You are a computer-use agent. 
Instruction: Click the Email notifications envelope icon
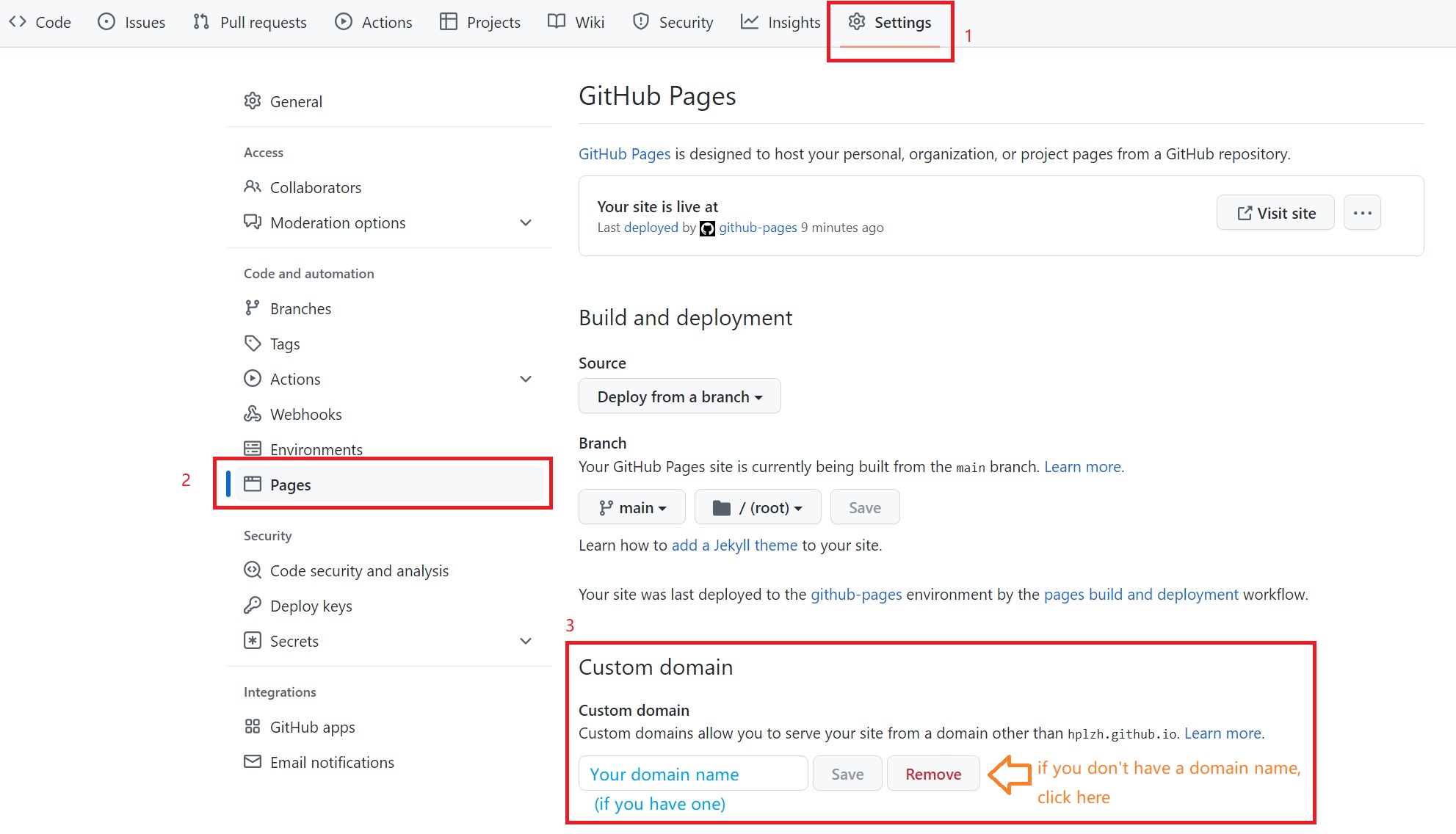coord(253,762)
